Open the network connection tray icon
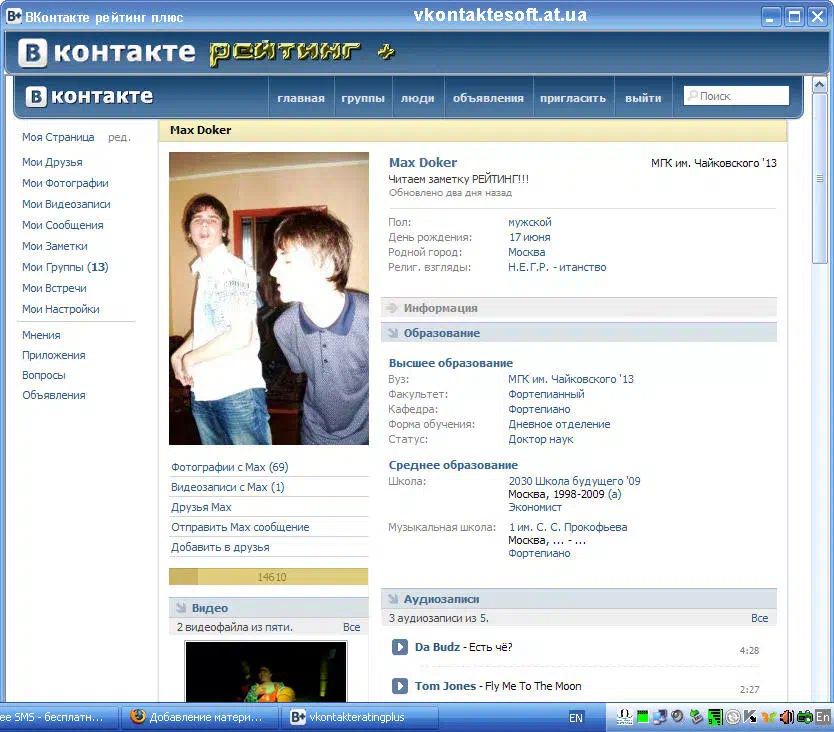Image resolution: width=834 pixels, height=732 pixels. tap(661, 717)
